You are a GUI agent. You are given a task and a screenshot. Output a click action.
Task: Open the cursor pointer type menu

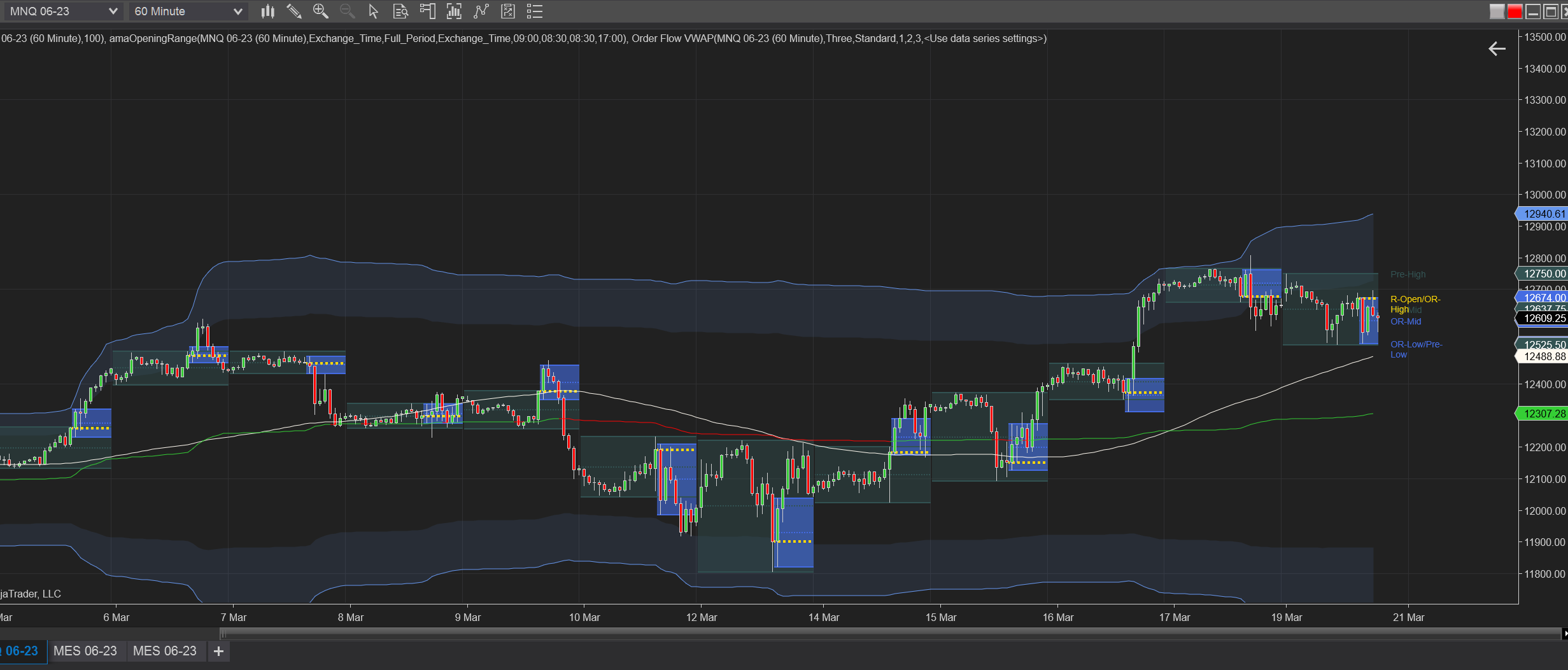(374, 11)
